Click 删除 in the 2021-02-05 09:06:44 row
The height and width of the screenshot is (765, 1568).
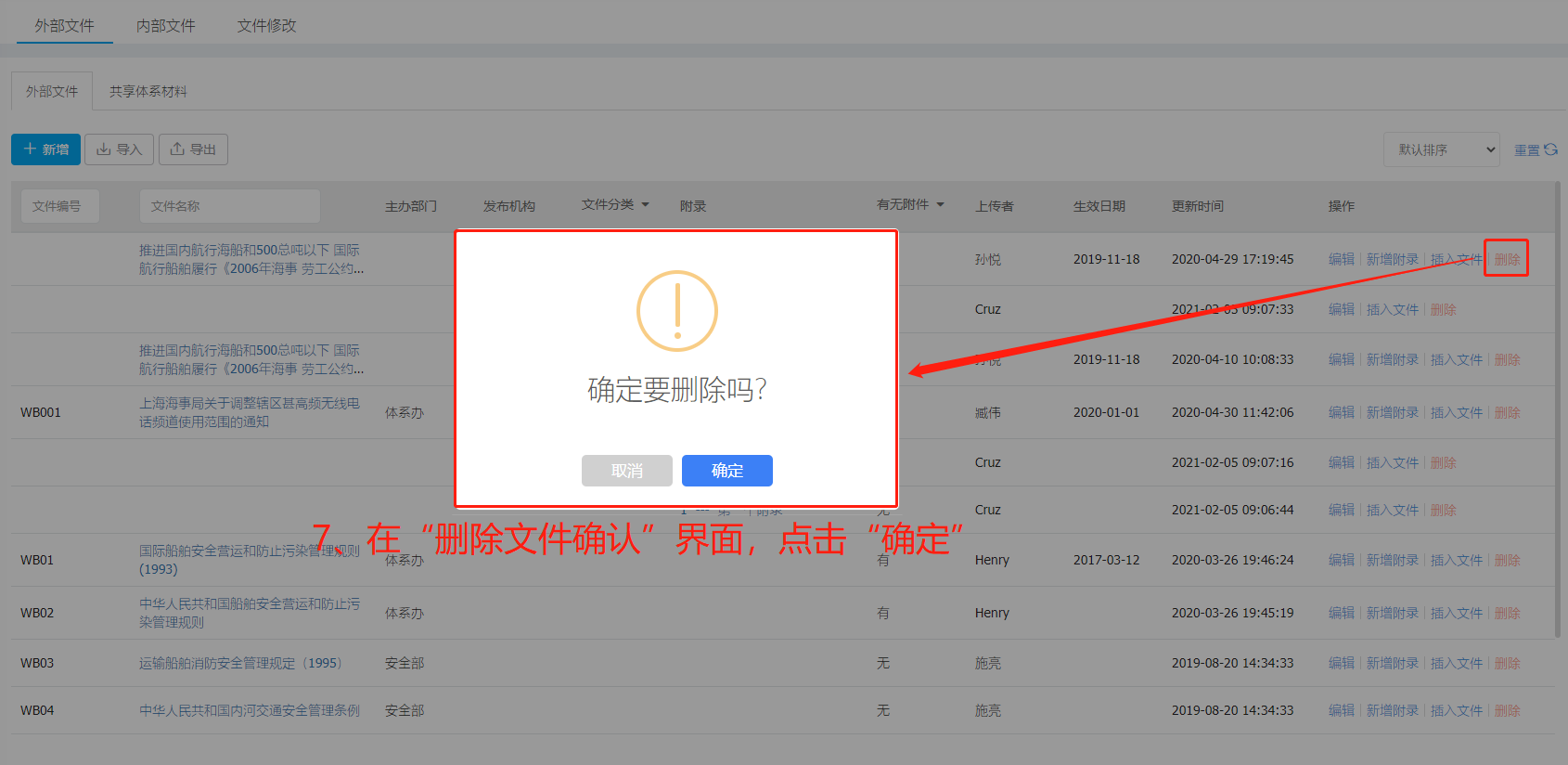point(1443,510)
